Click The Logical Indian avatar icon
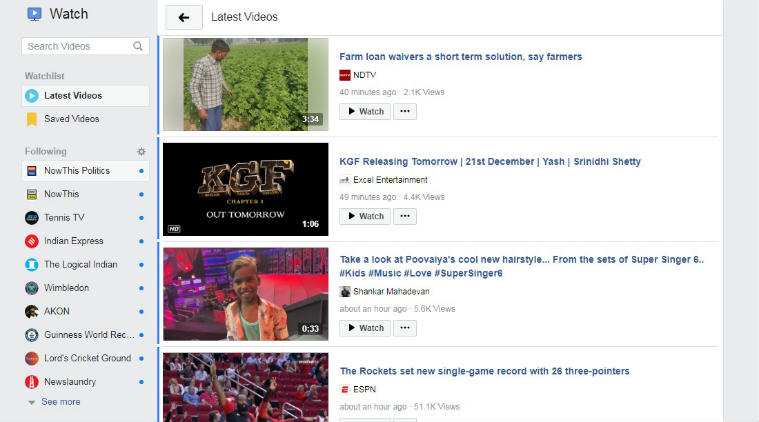This screenshot has width=759, height=422. [32, 265]
